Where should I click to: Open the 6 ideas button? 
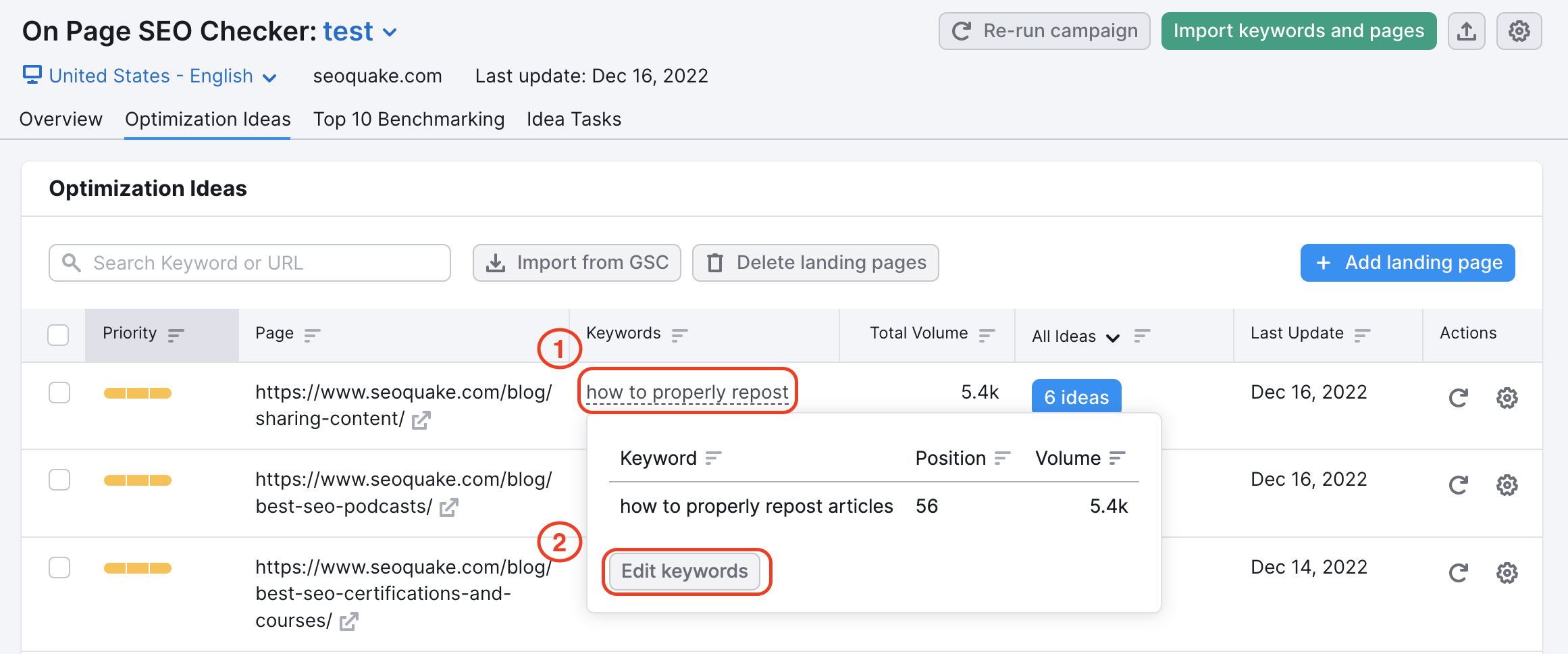(1076, 397)
